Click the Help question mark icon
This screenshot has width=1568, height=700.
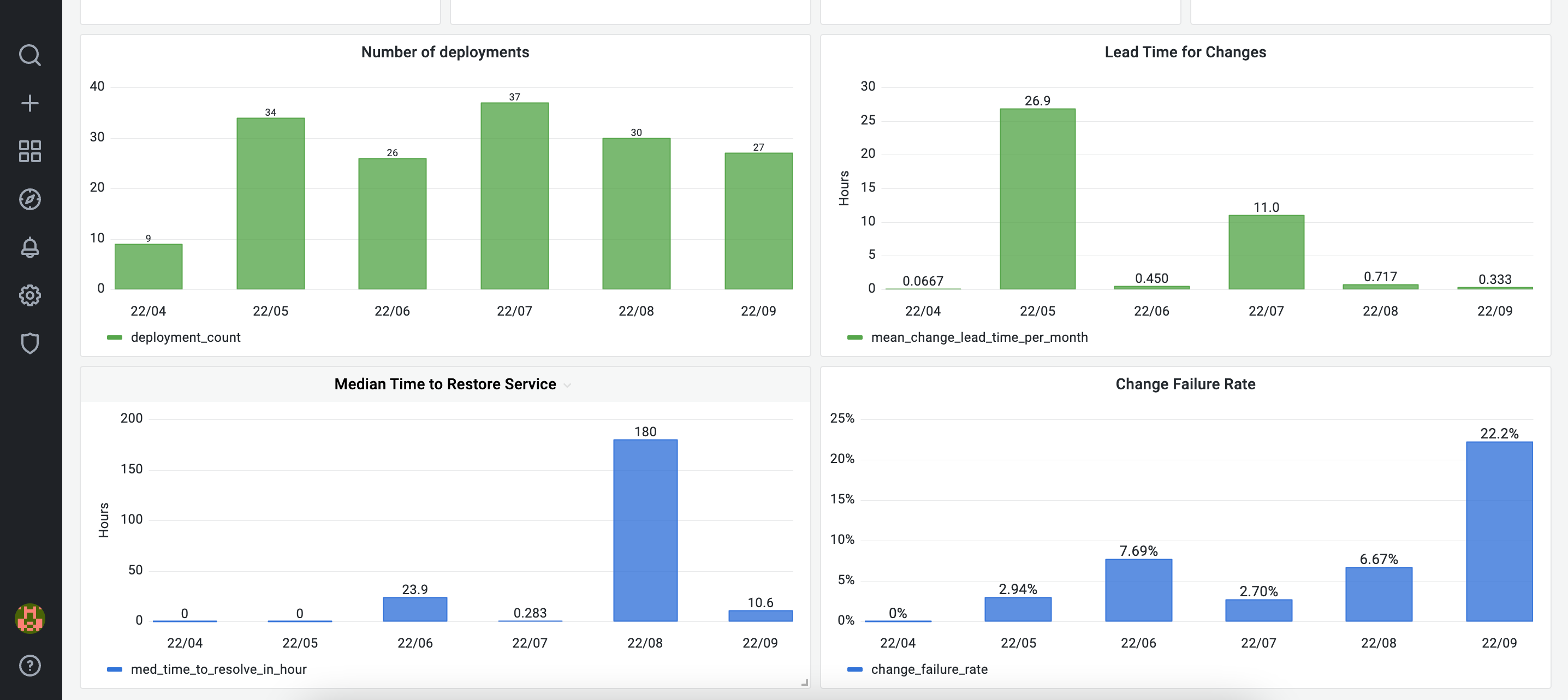click(x=30, y=666)
